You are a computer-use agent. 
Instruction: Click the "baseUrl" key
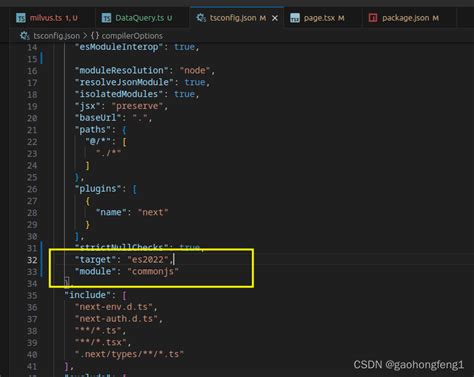[98, 118]
